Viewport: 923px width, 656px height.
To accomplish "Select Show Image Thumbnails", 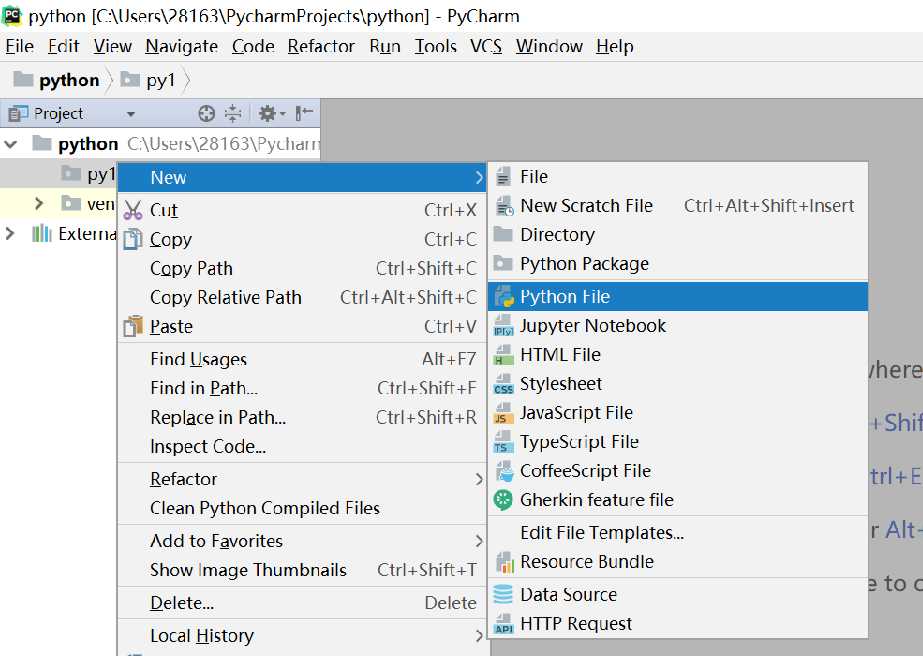I will pos(301,570).
